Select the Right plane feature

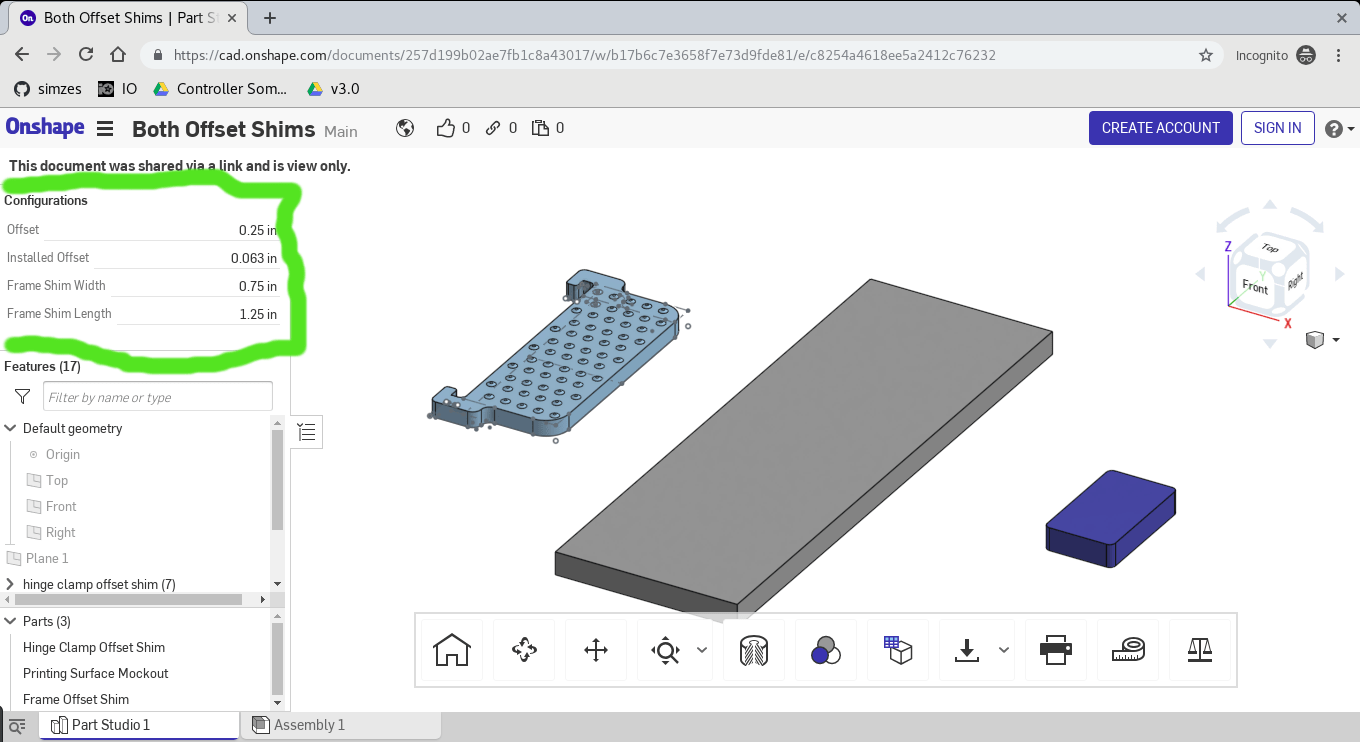[x=61, y=532]
